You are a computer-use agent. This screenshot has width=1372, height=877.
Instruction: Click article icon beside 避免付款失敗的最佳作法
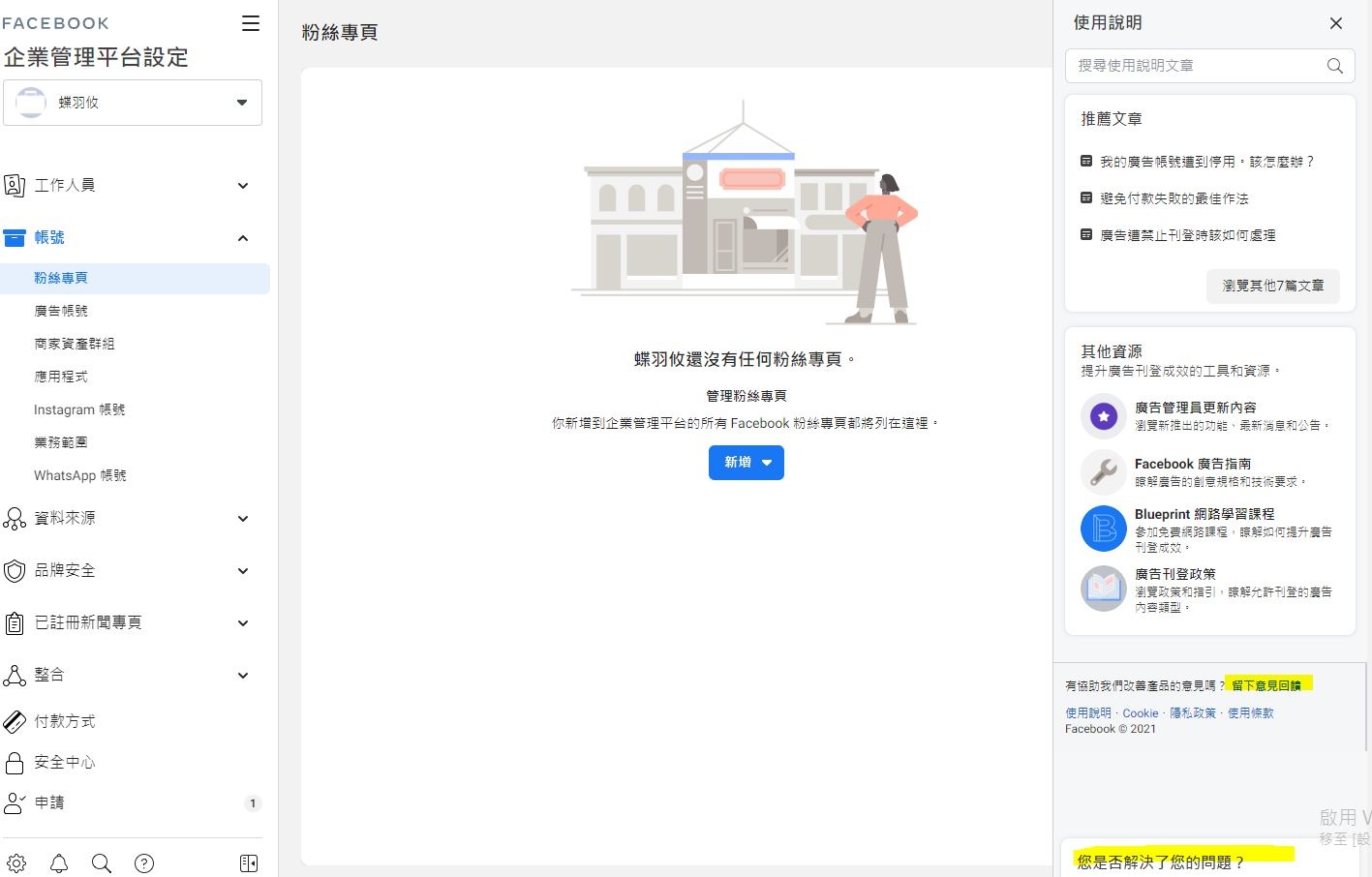pyautogui.click(x=1086, y=198)
